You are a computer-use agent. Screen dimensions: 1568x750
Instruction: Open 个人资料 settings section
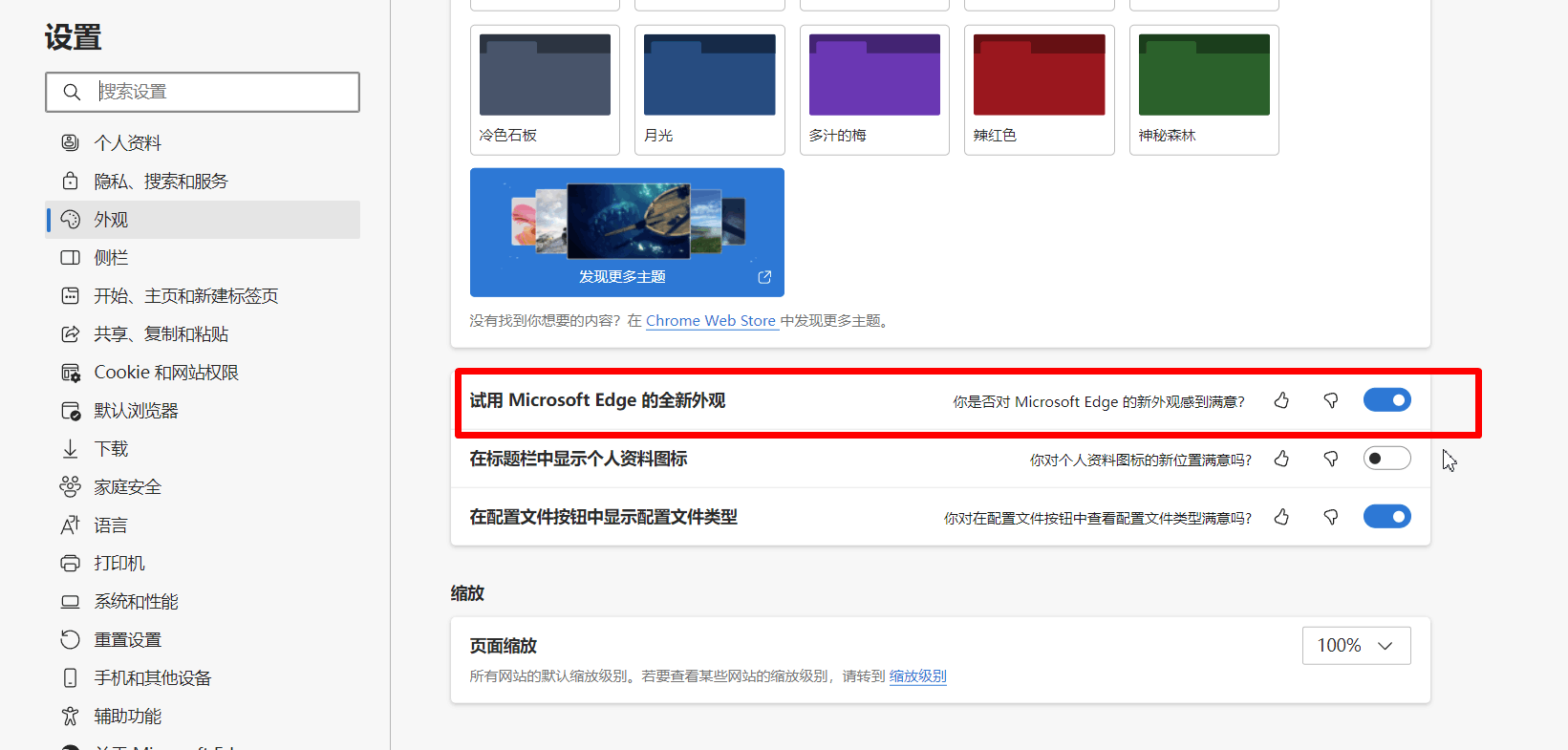click(x=203, y=142)
